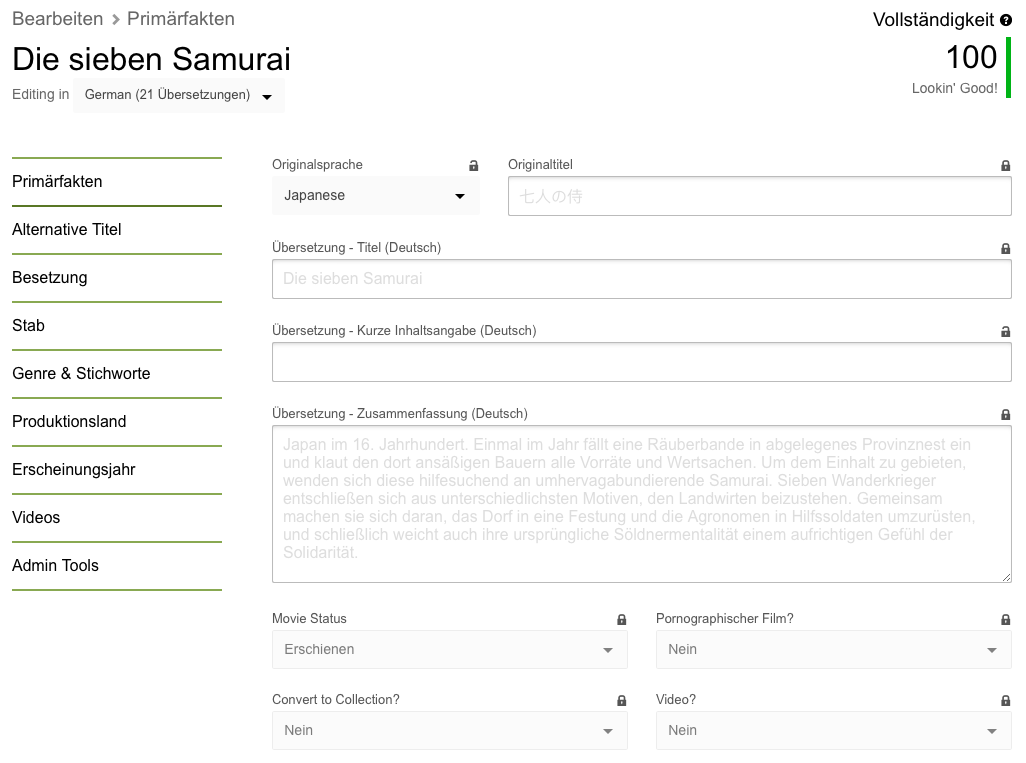
Task: Click the Die sieben Samurai heading
Action: point(151,59)
